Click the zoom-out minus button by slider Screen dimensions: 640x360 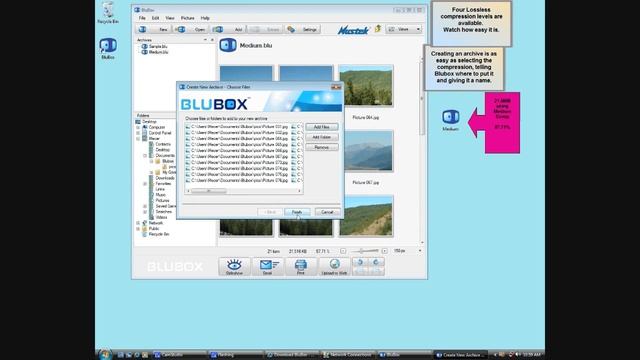pos(343,251)
